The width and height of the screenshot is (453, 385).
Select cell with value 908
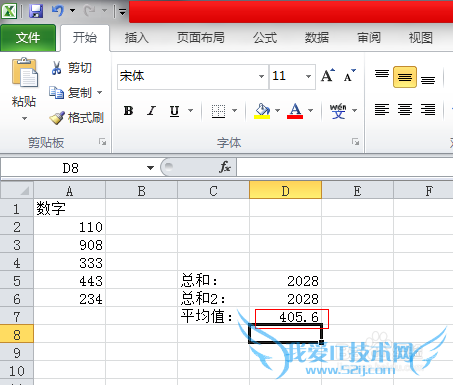coord(69,245)
